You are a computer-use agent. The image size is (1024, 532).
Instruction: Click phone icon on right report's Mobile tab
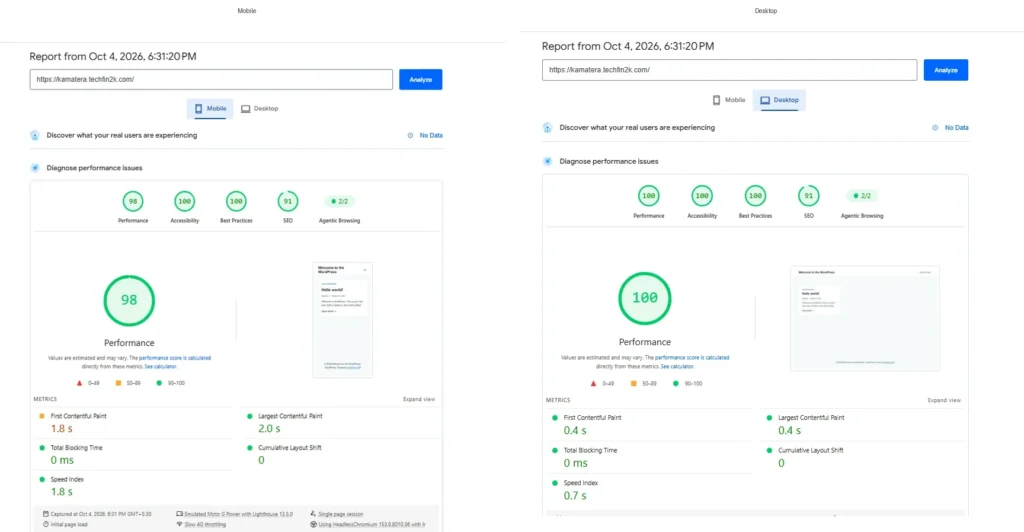[716, 100]
